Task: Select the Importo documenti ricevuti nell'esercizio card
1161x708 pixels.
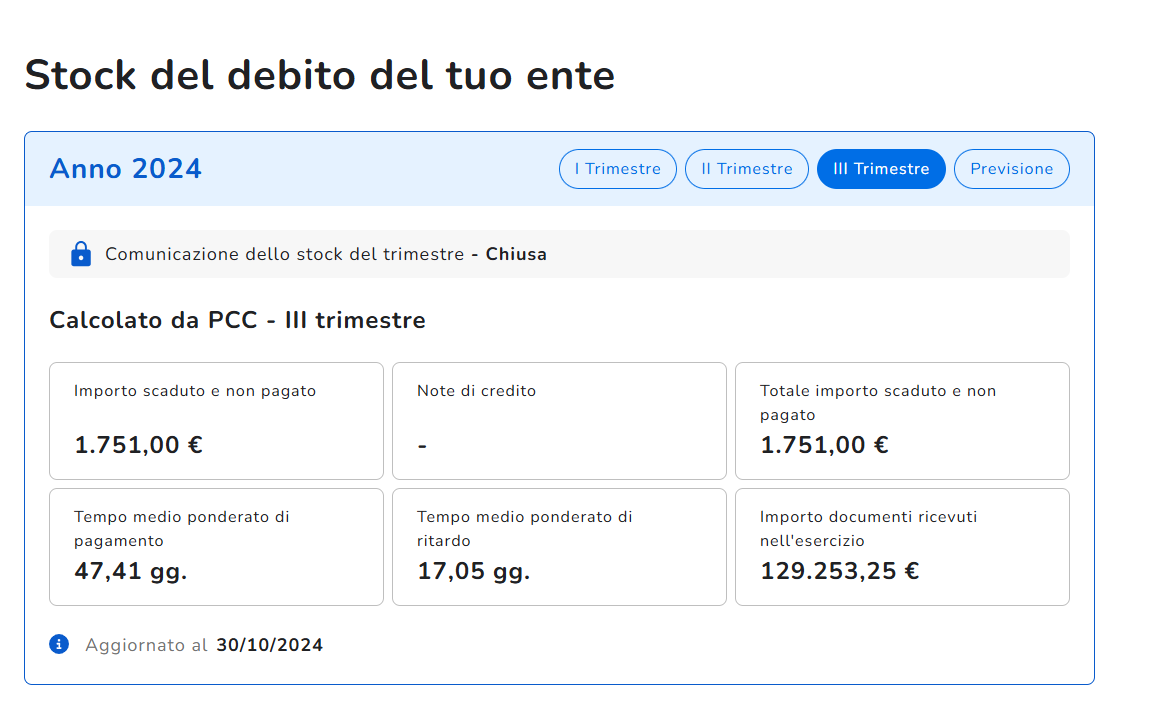Action: 902,547
